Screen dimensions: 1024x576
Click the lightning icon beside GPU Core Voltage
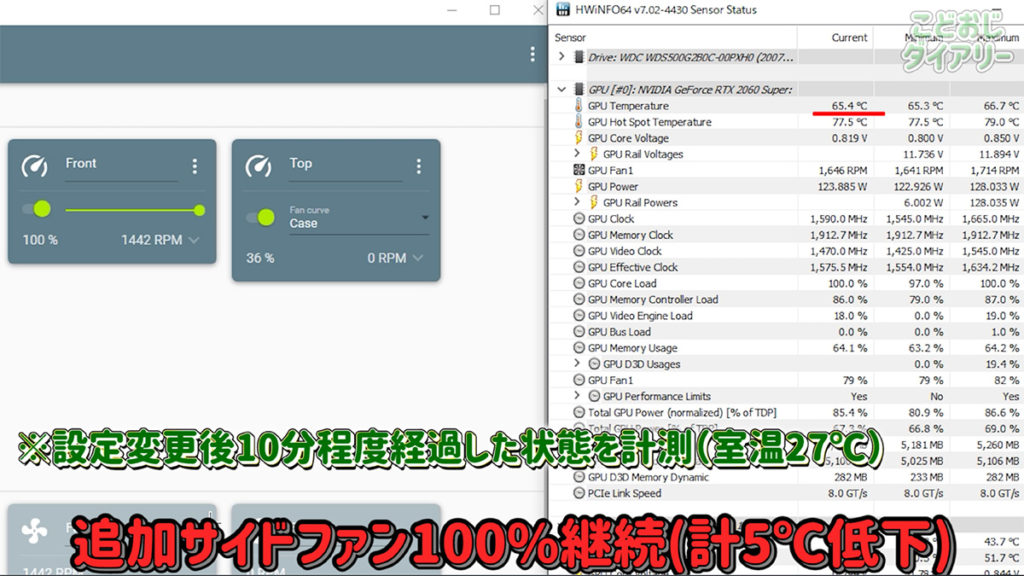pos(578,138)
